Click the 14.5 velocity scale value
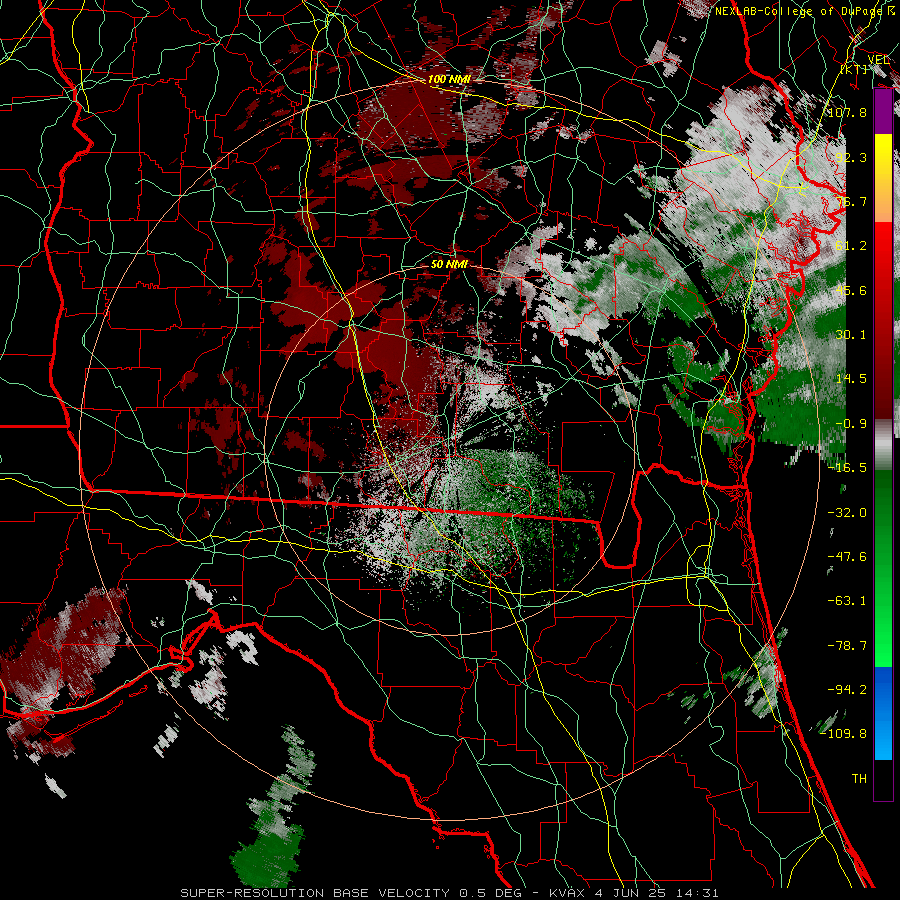 coord(851,379)
